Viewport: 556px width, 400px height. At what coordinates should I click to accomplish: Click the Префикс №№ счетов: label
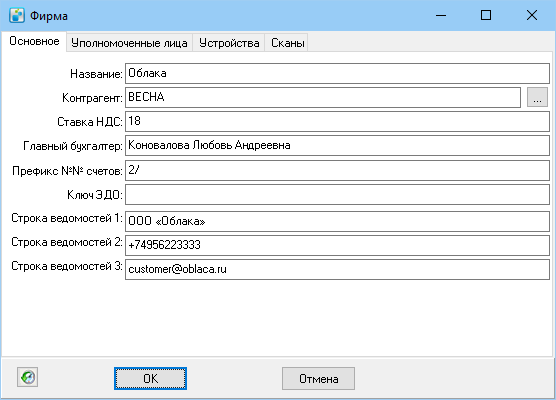click(67, 171)
